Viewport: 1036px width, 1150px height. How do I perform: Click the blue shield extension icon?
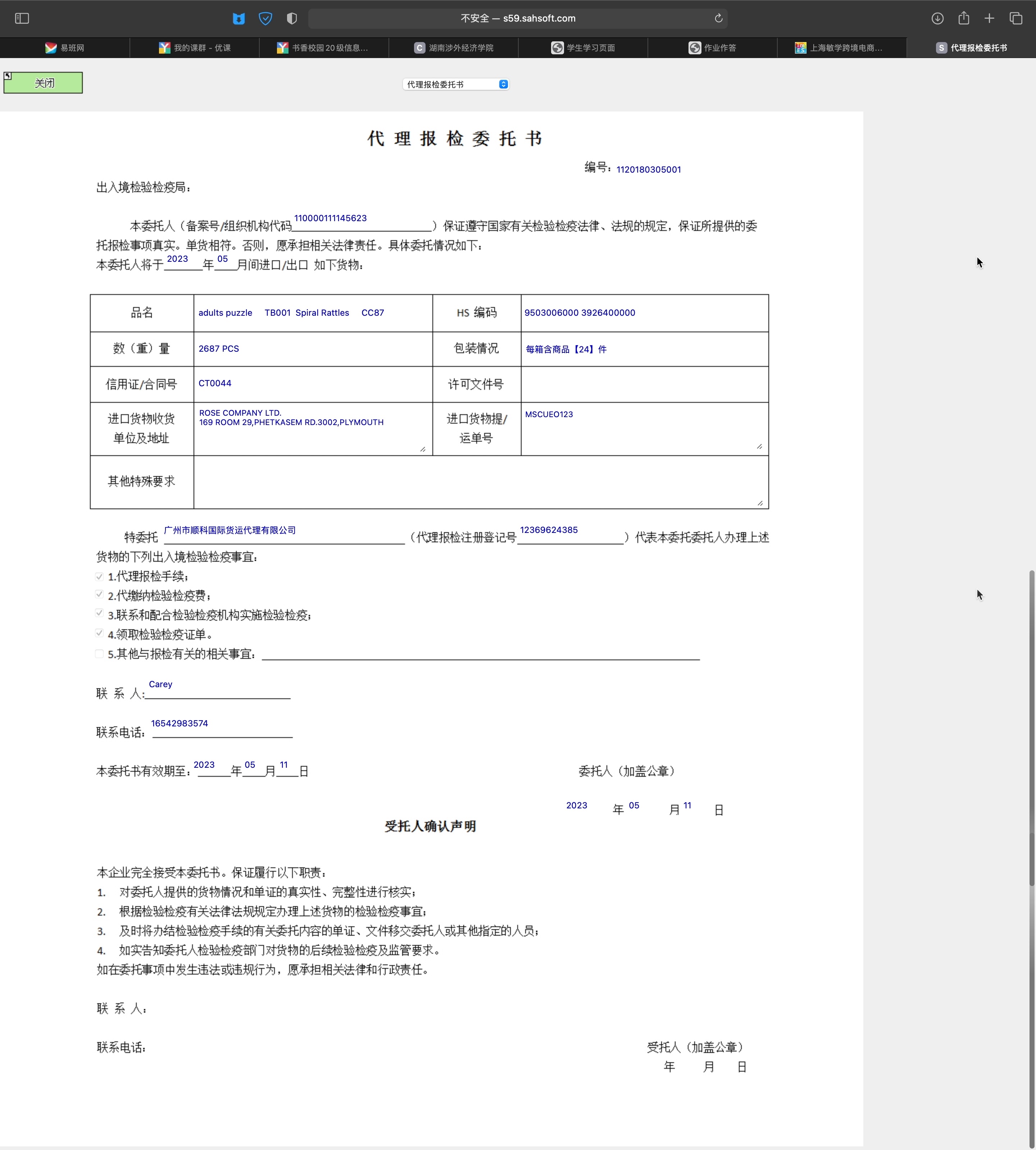pos(265,18)
